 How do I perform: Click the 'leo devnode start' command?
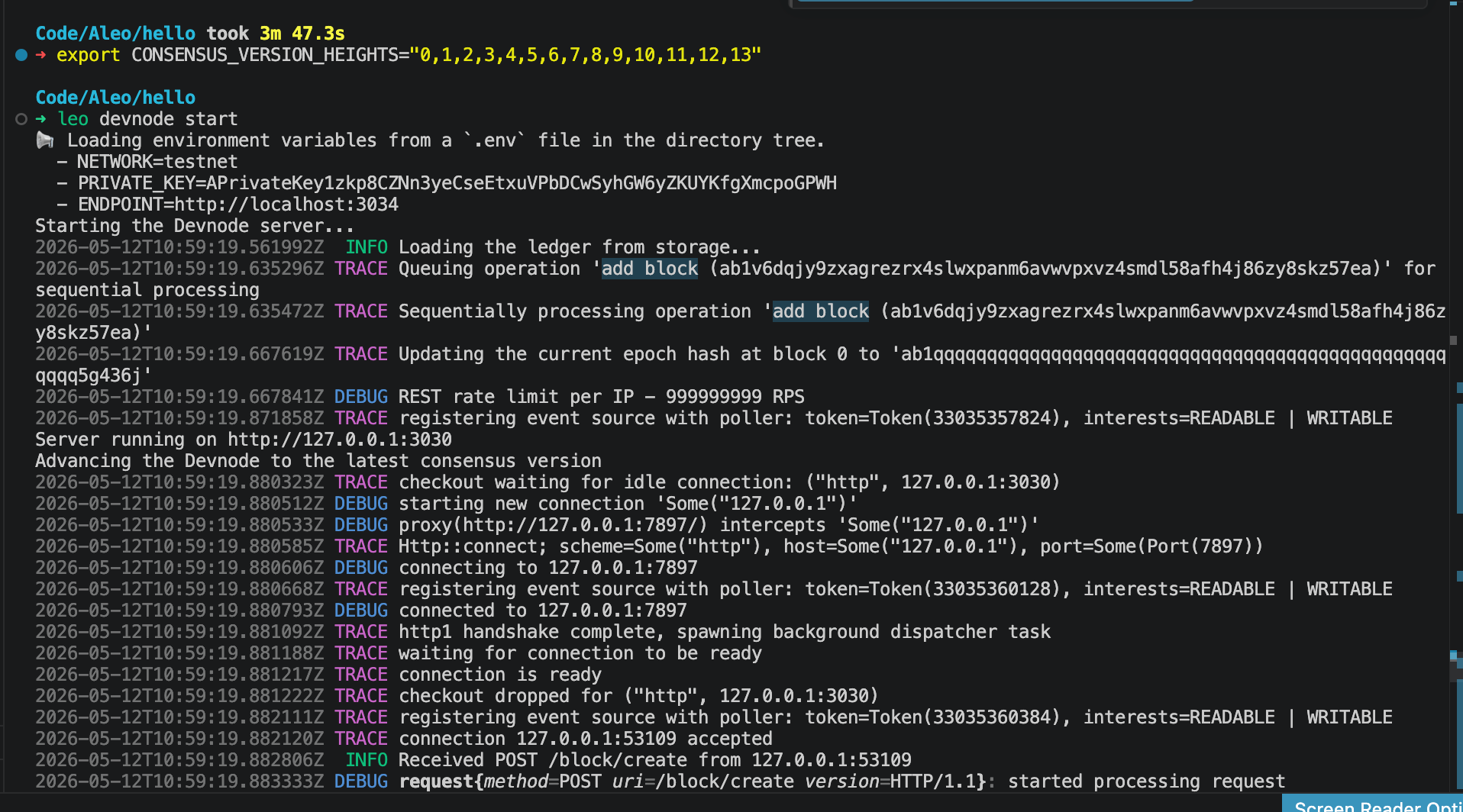coord(148,119)
